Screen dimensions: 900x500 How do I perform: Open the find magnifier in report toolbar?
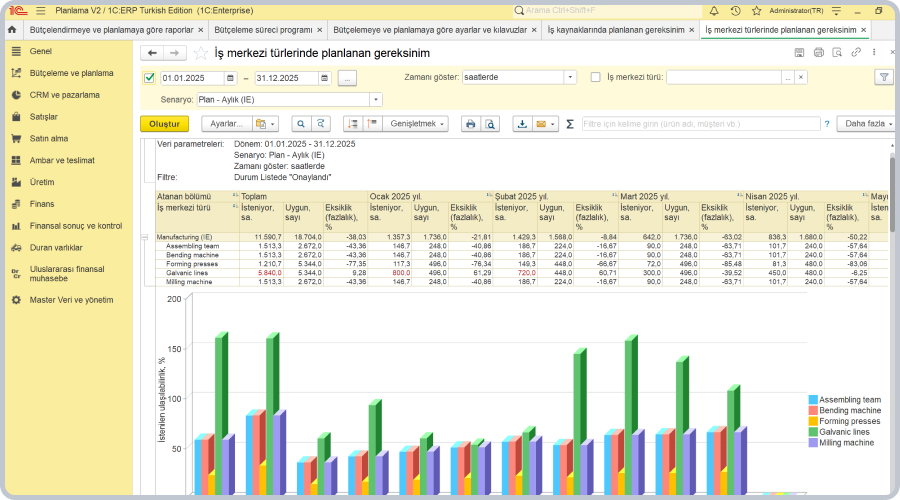pos(301,123)
